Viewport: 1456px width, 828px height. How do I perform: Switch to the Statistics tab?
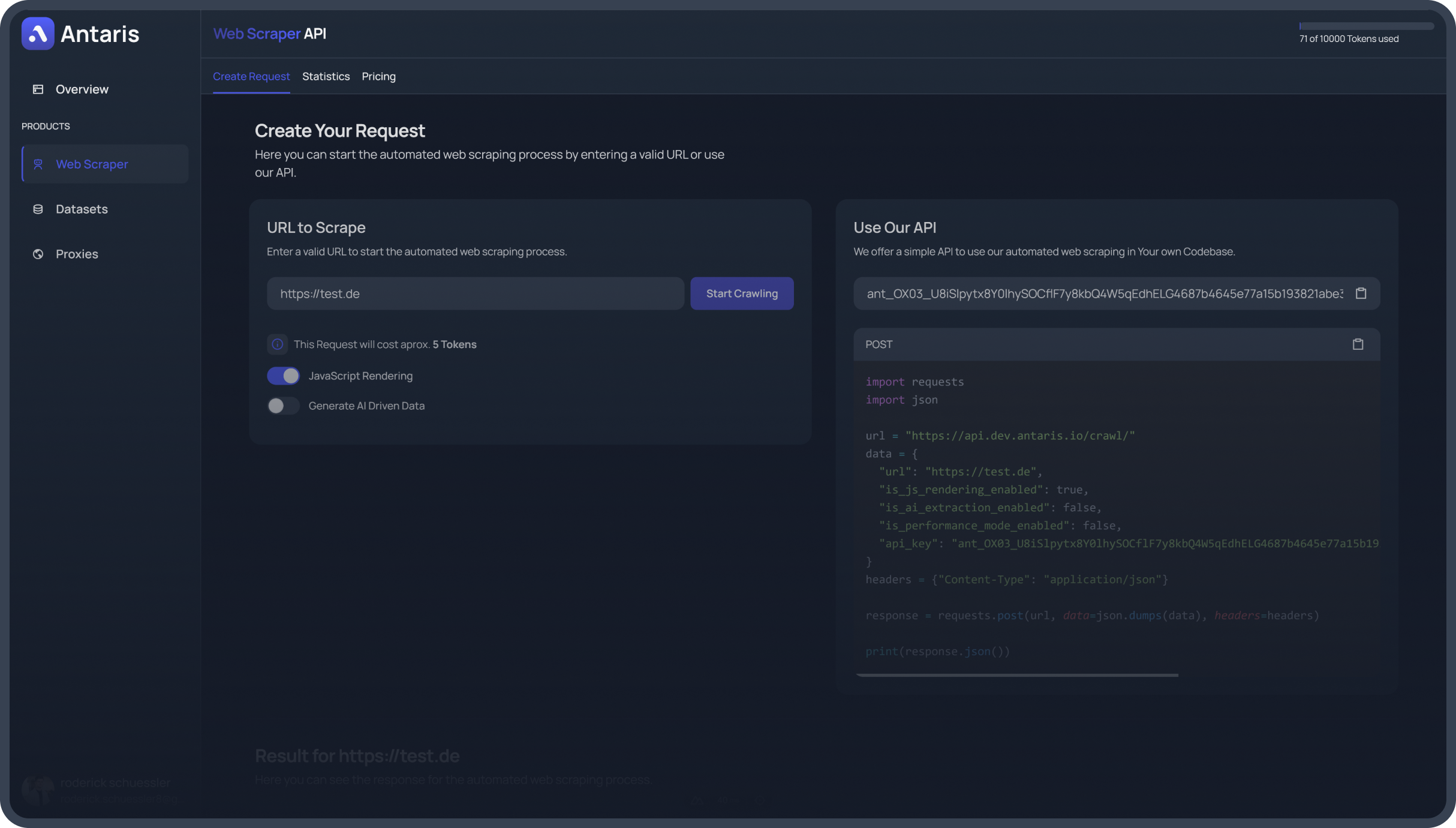coord(325,75)
